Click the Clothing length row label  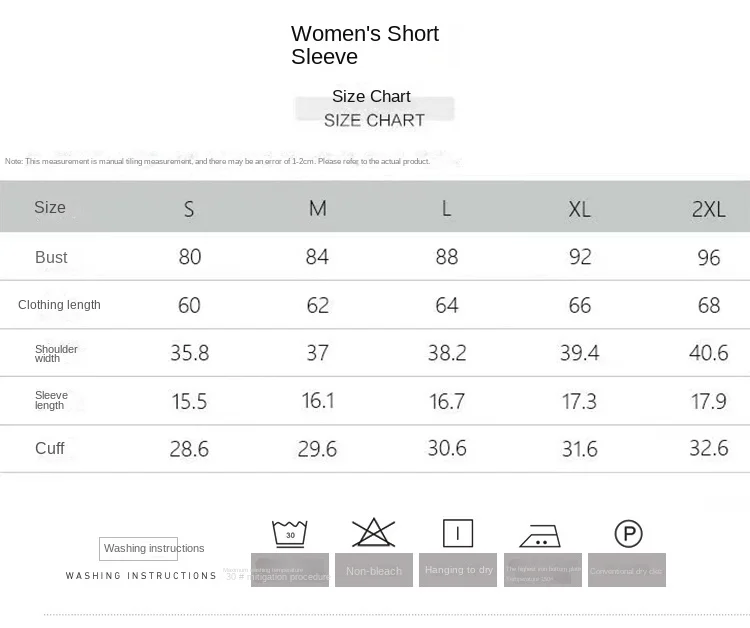59,304
